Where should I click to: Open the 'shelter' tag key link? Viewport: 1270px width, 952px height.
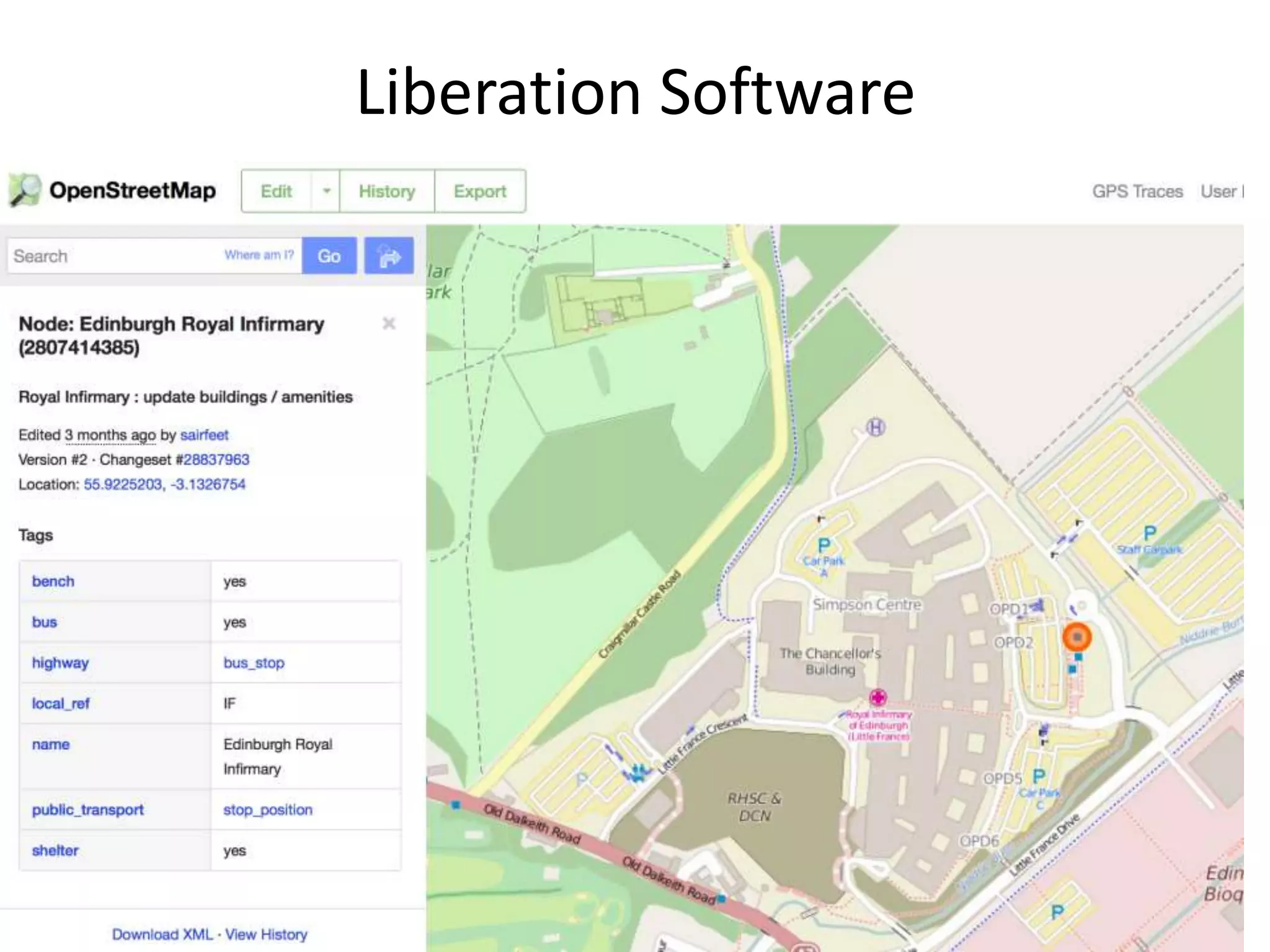[x=55, y=850]
